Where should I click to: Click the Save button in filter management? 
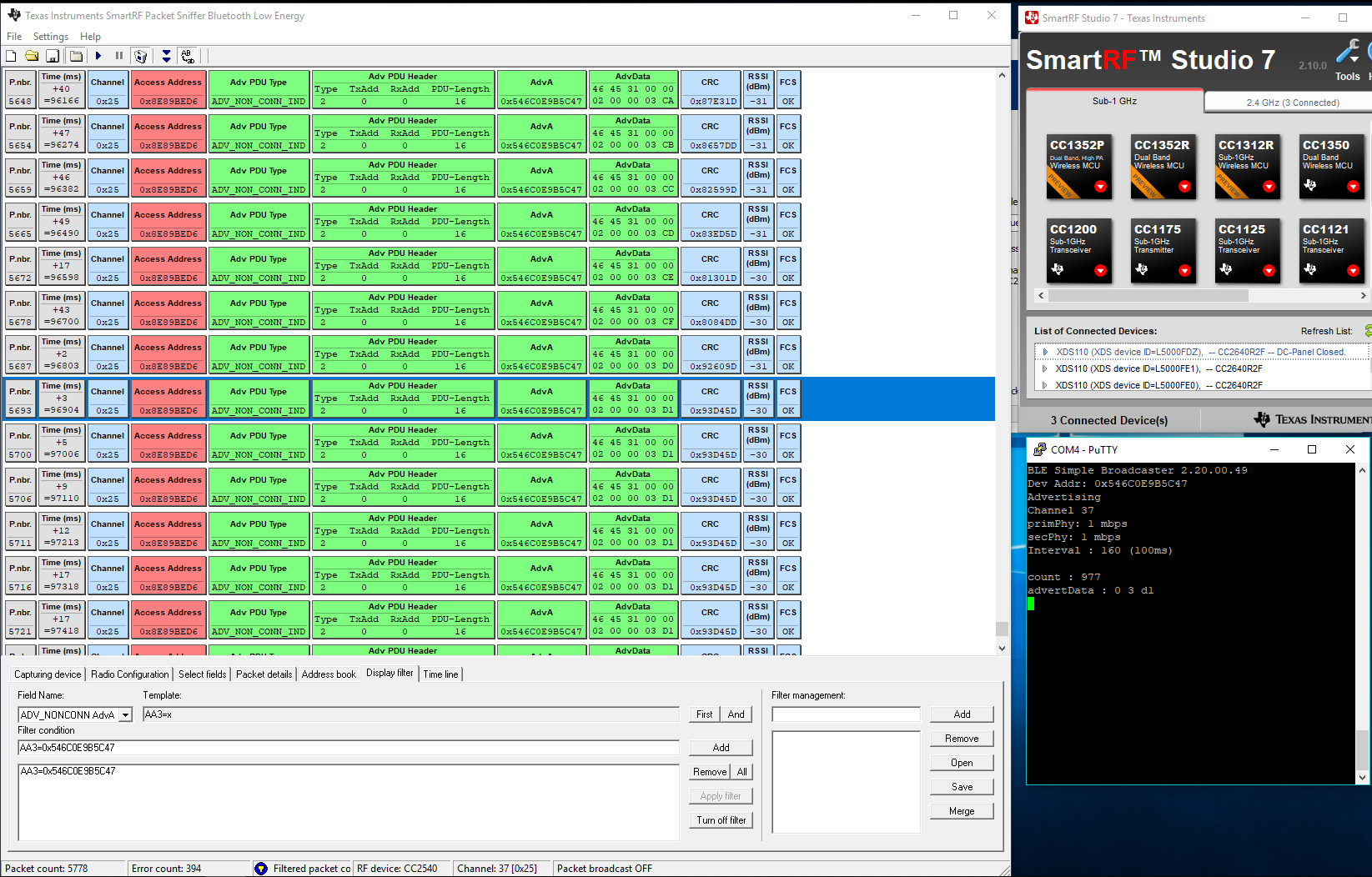click(962, 787)
